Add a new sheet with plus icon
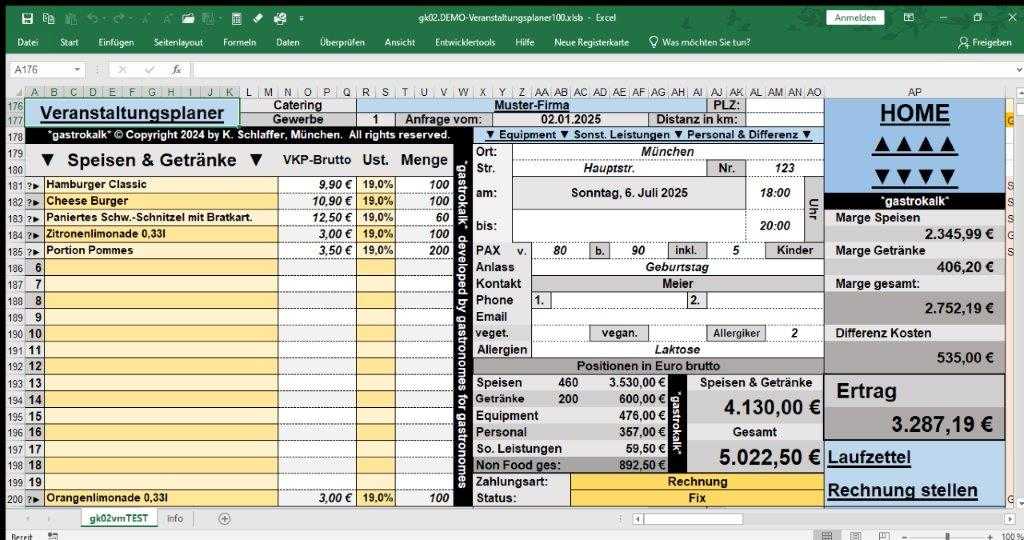Viewport: 1024px width, 540px height. pos(224,518)
